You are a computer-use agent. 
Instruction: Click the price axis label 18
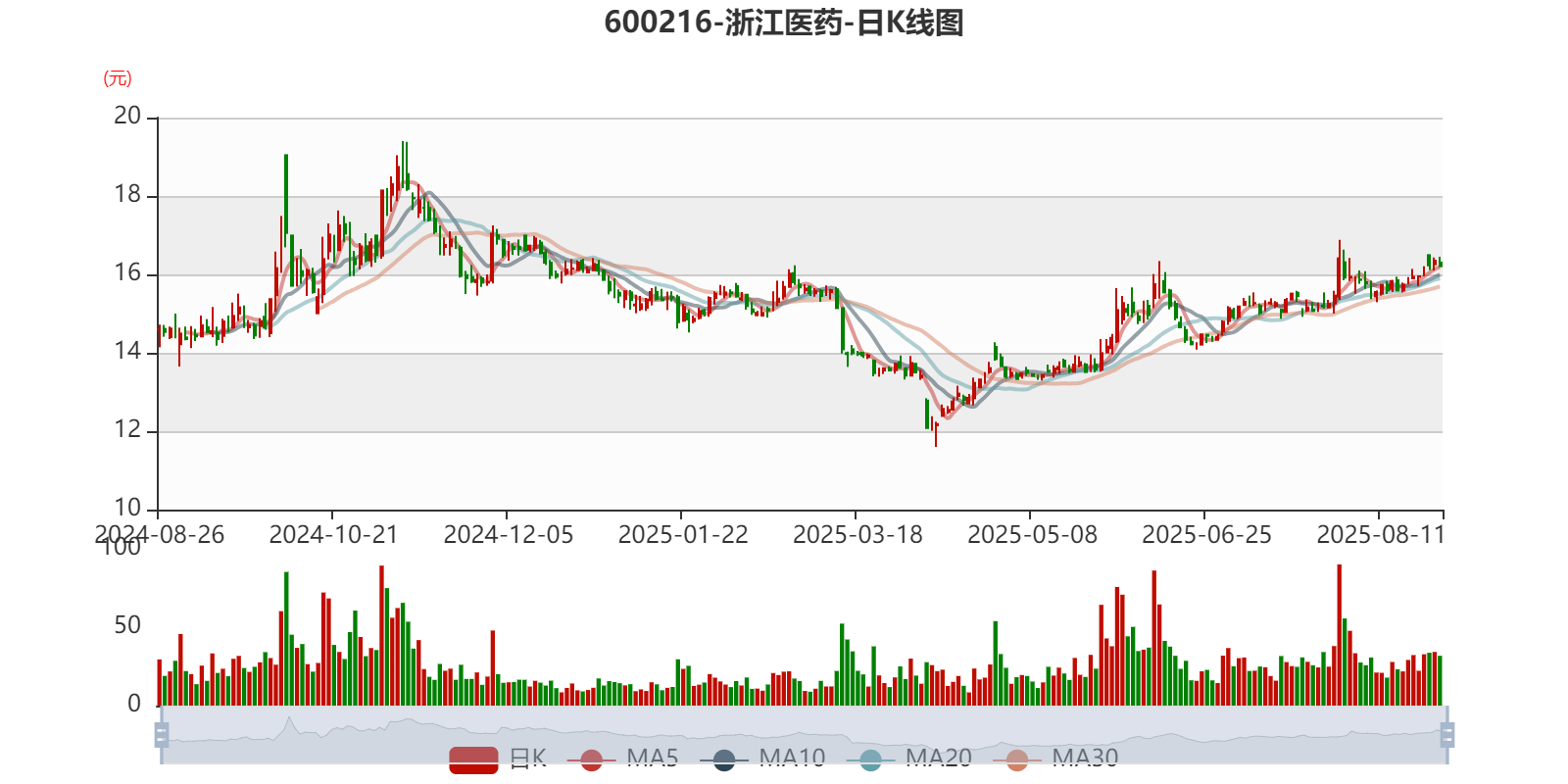point(127,195)
